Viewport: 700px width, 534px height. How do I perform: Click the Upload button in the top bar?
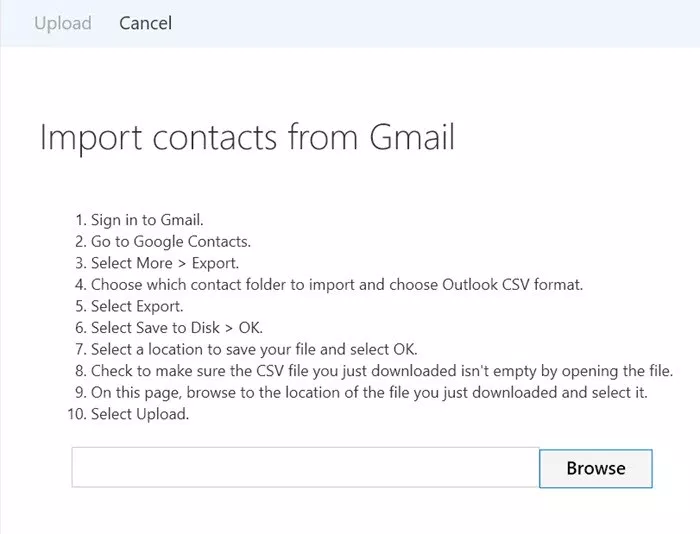pos(63,23)
